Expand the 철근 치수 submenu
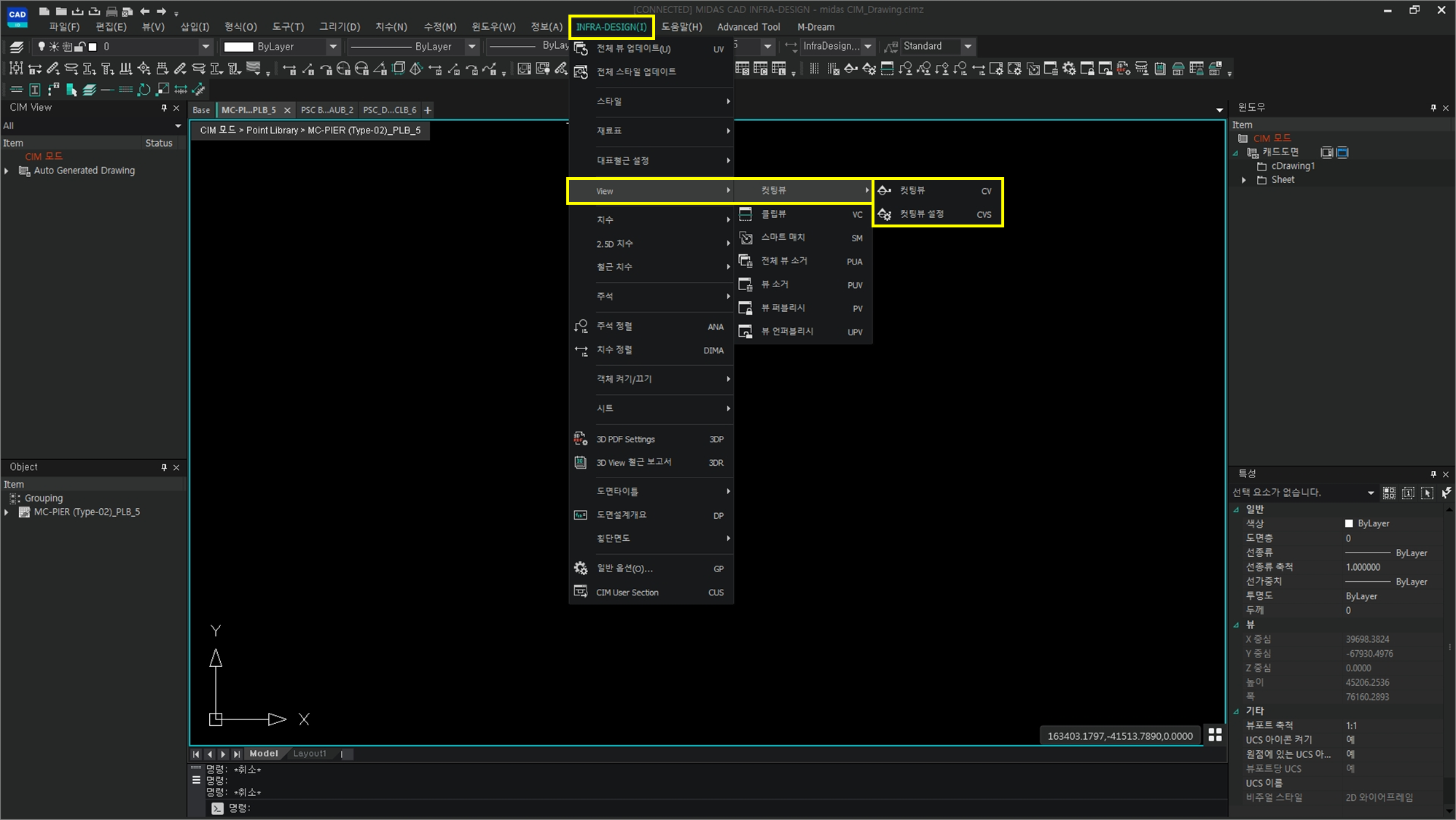 (651, 267)
